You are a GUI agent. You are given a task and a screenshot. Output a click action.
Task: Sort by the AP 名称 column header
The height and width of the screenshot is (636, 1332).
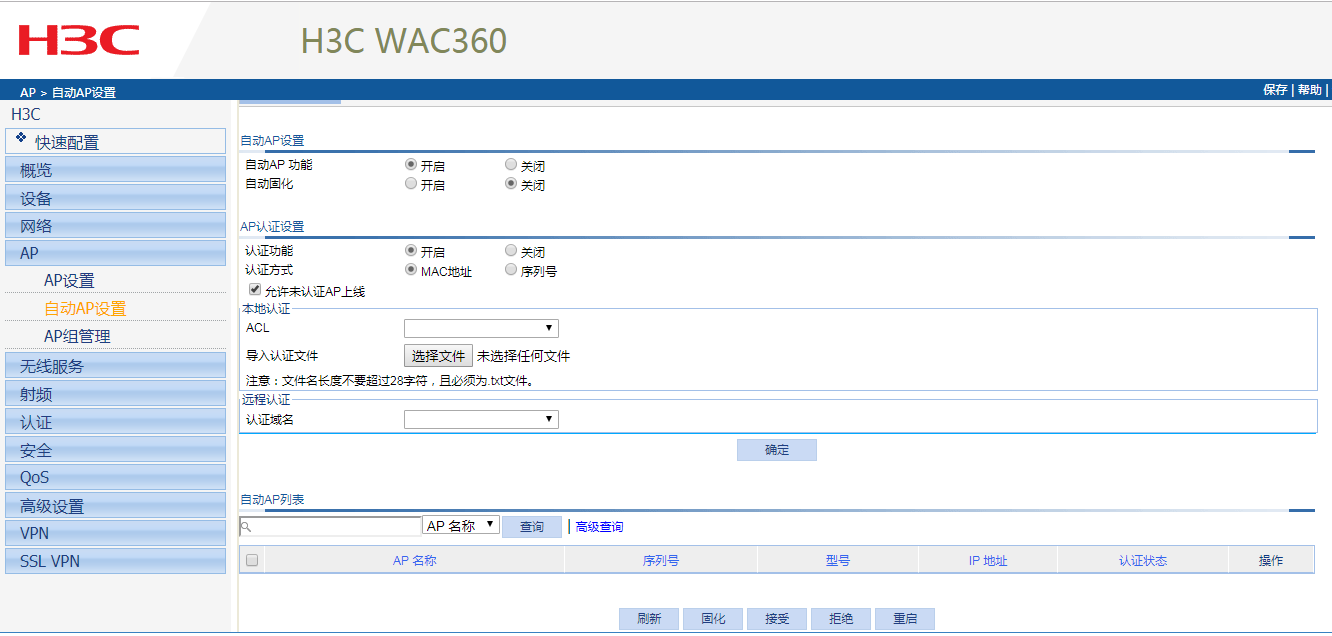(414, 560)
